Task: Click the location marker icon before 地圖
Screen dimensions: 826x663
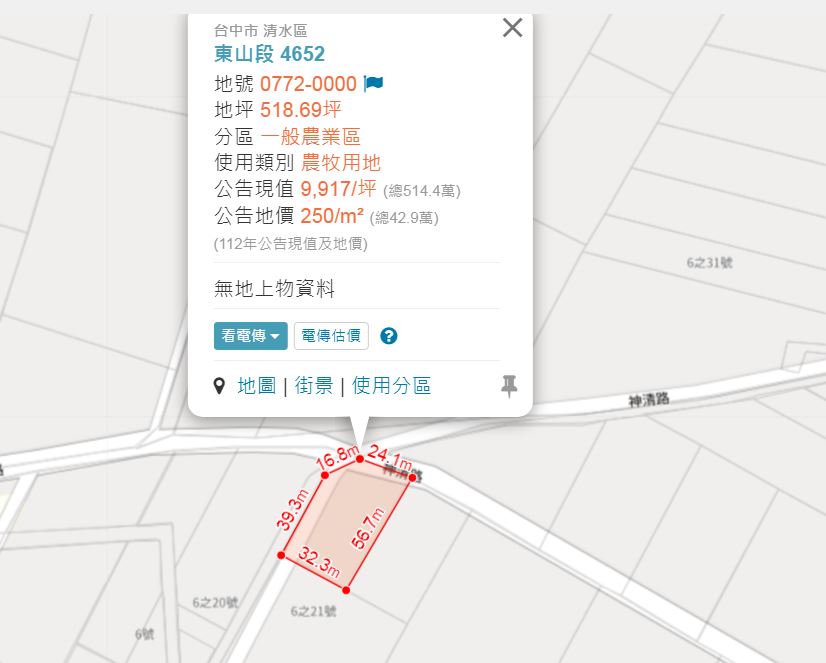Action: click(219, 385)
